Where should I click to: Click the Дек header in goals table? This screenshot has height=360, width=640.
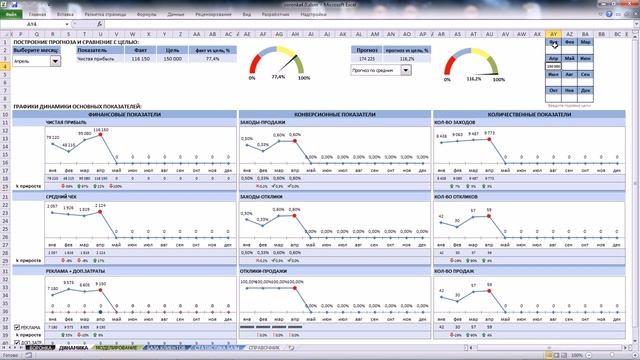[585, 91]
